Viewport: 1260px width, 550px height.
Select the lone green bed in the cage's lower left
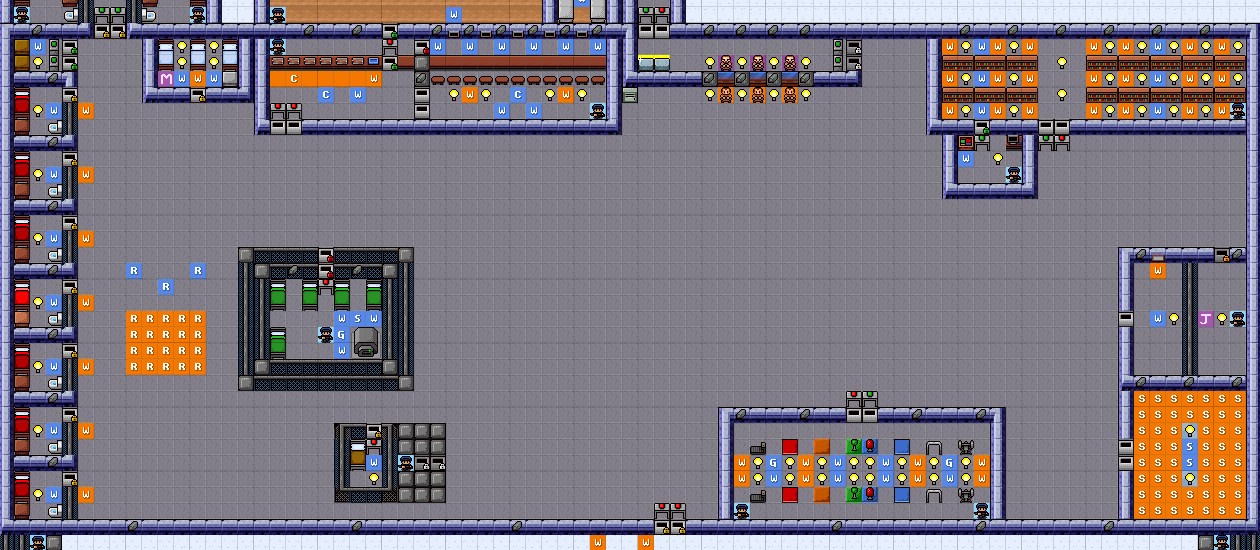click(278, 342)
